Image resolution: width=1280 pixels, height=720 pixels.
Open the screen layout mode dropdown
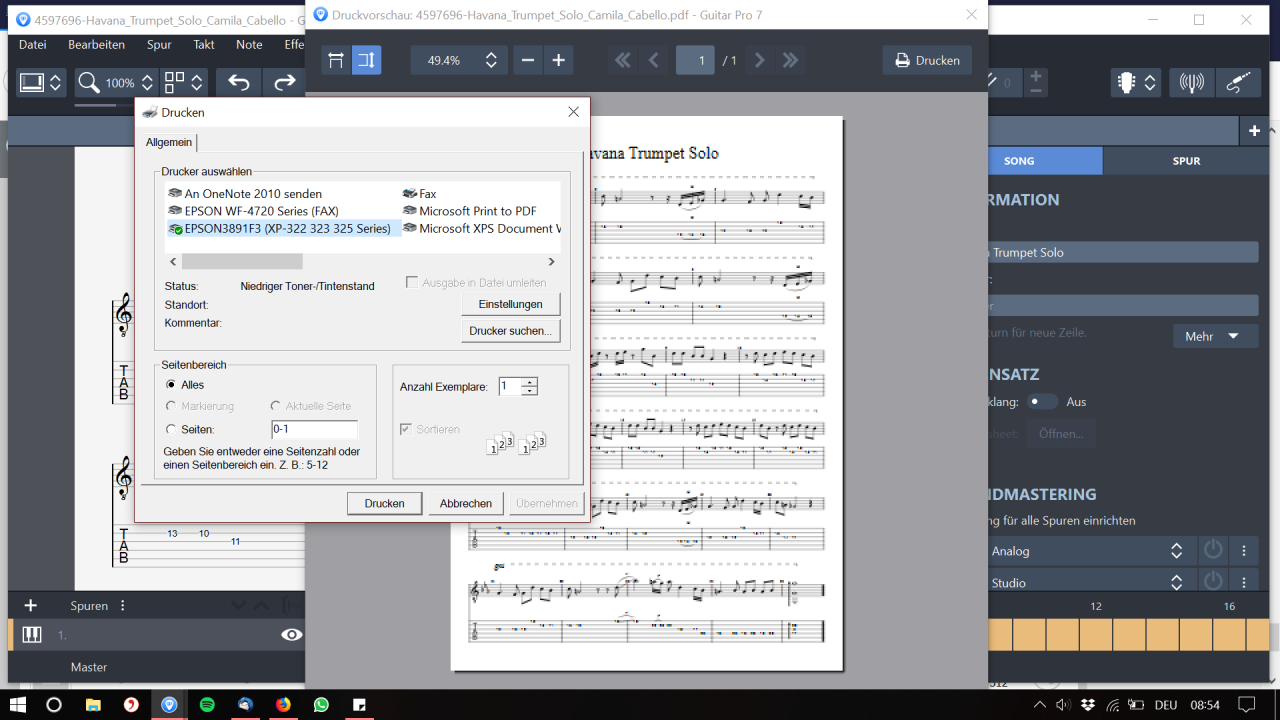point(43,82)
